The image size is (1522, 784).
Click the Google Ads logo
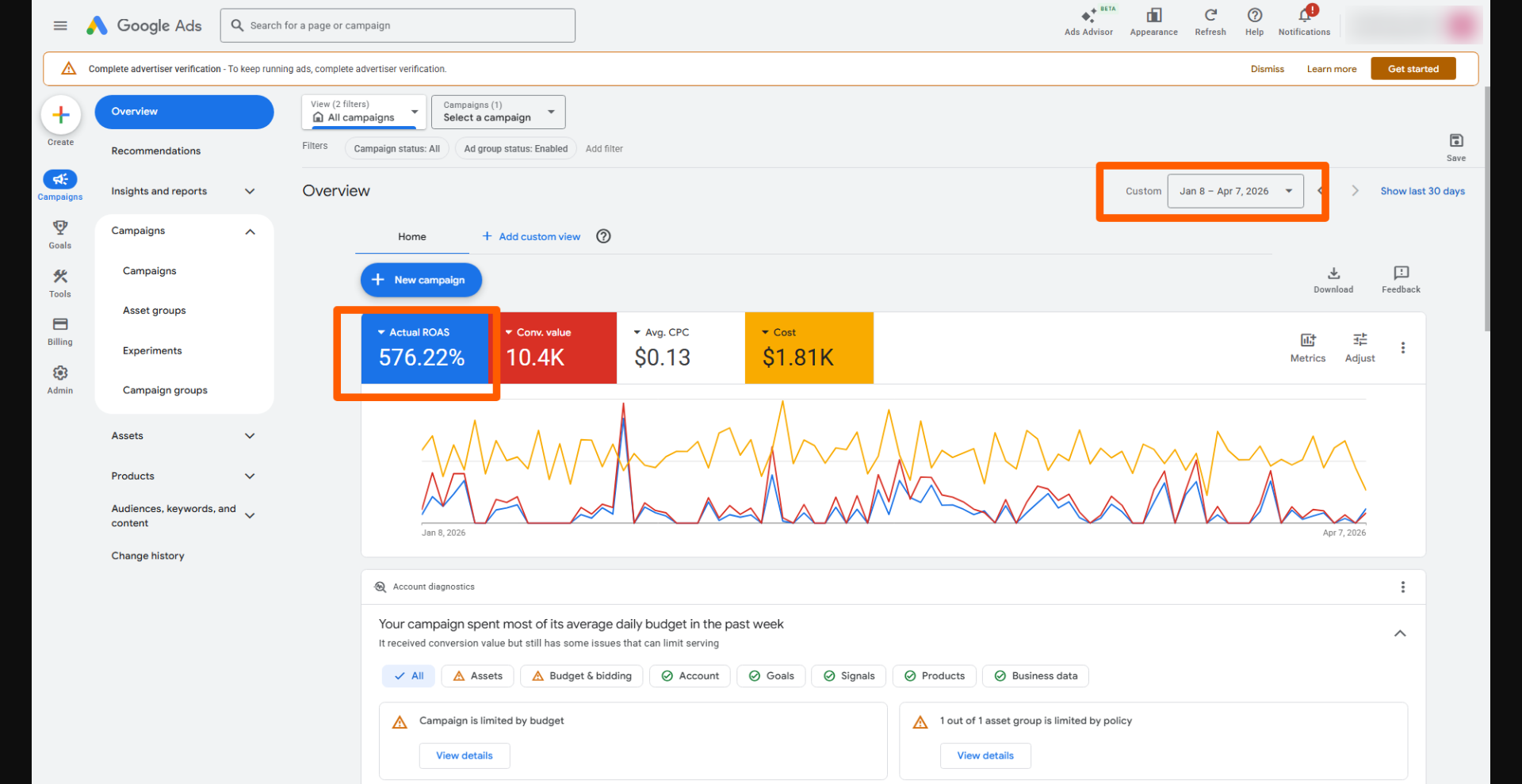pos(143,25)
